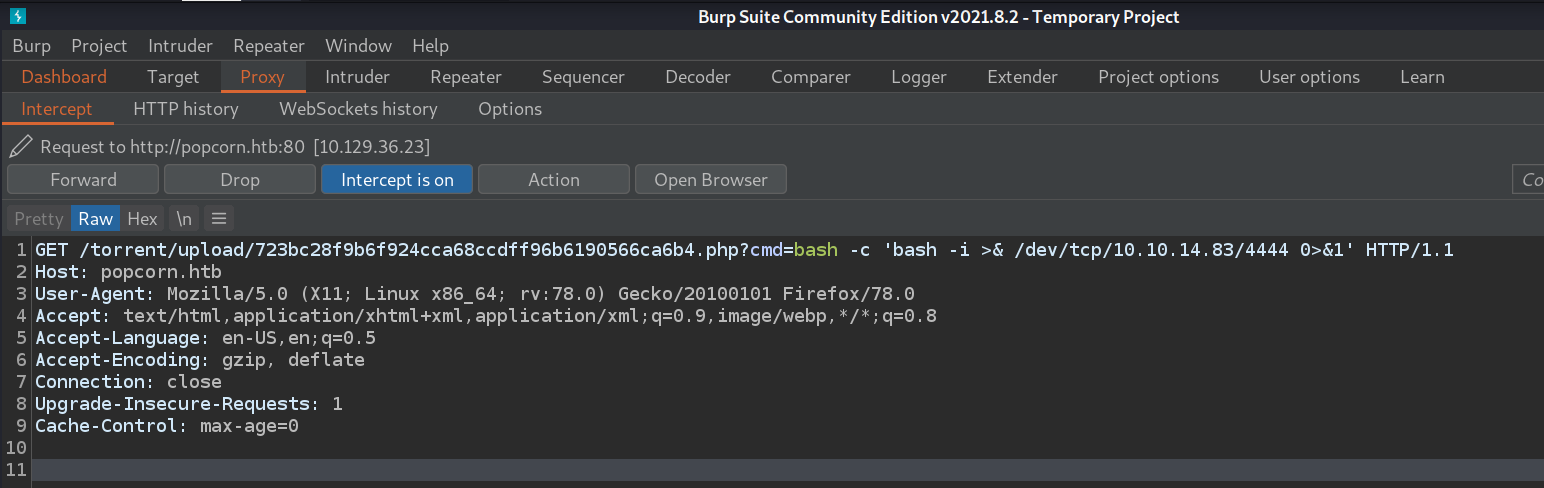Open the Intruder menu in menu bar
The width and height of the screenshot is (1544, 488).
pyautogui.click(x=180, y=46)
